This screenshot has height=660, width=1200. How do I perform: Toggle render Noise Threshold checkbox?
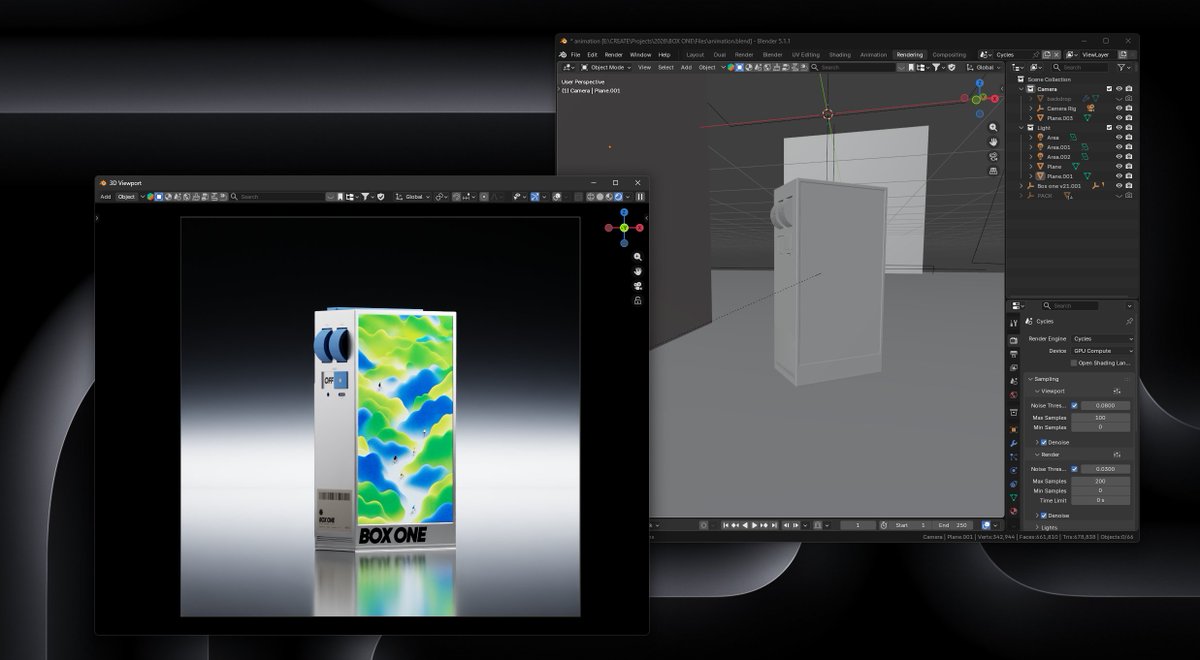(1074, 469)
